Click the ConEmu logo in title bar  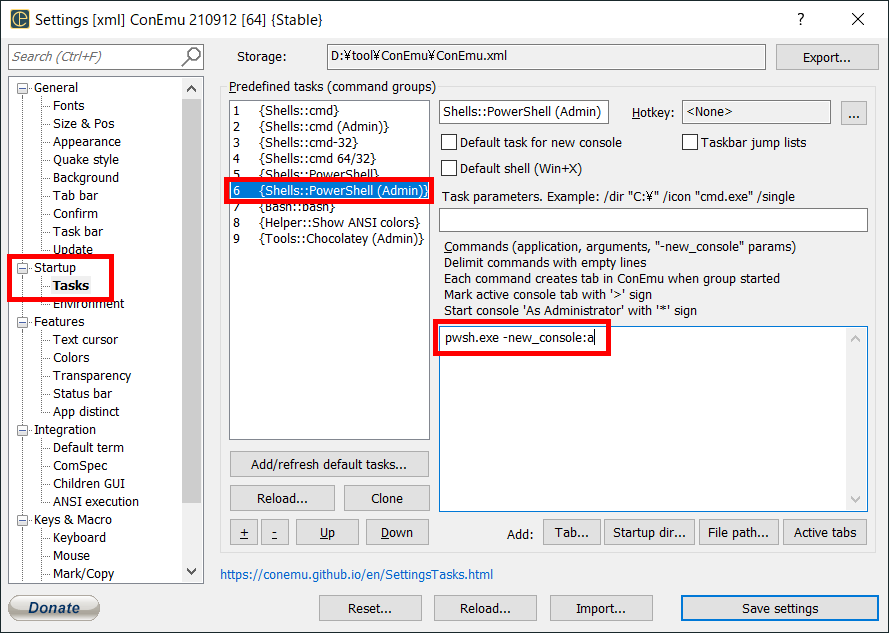click(20, 19)
